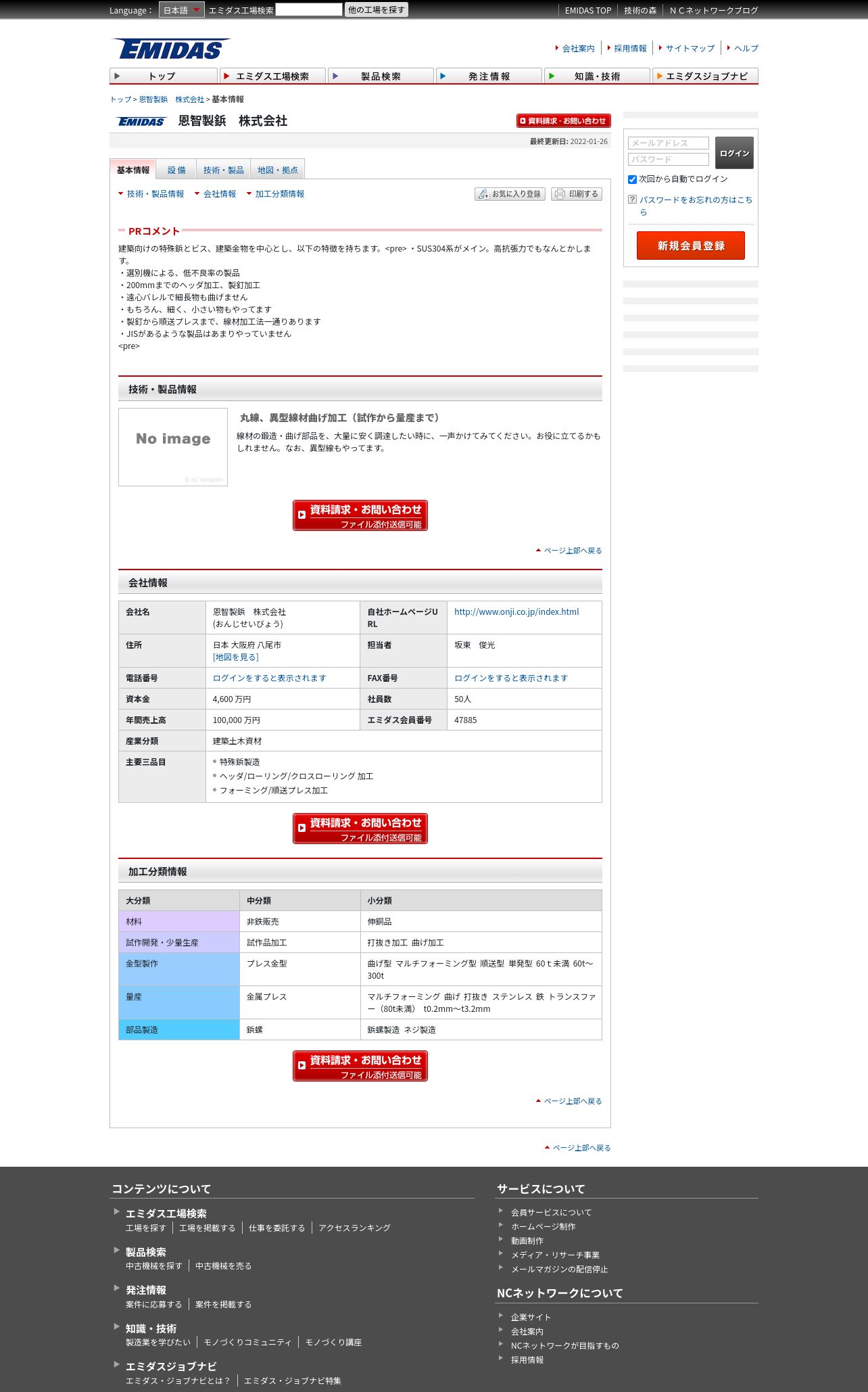Click the 他の工場を探す button

coord(377,9)
